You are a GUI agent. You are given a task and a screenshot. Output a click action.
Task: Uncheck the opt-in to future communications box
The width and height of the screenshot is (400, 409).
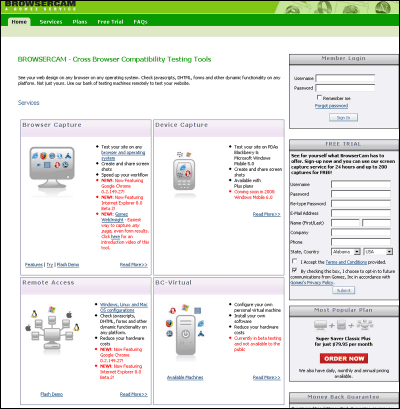tap(294, 270)
